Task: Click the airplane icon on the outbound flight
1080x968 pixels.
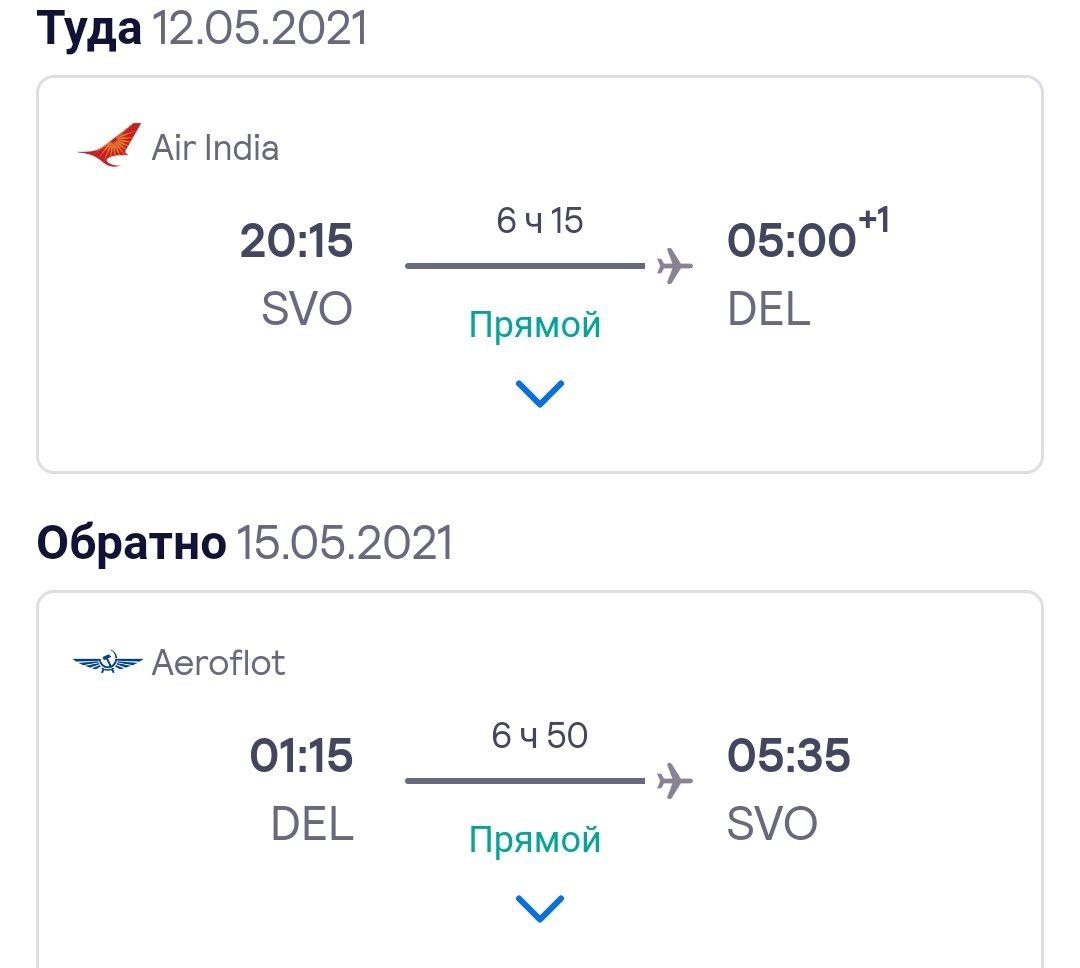Action: [x=674, y=266]
